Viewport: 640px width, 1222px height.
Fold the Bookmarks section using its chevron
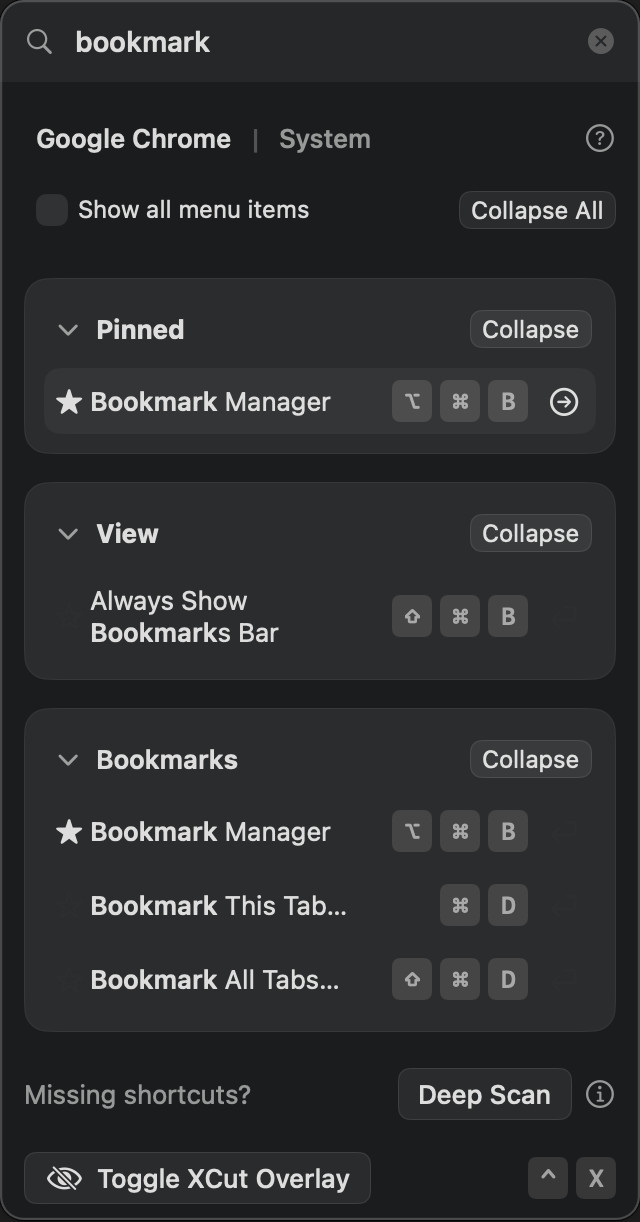pyautogui.click(x=68, y=760)
